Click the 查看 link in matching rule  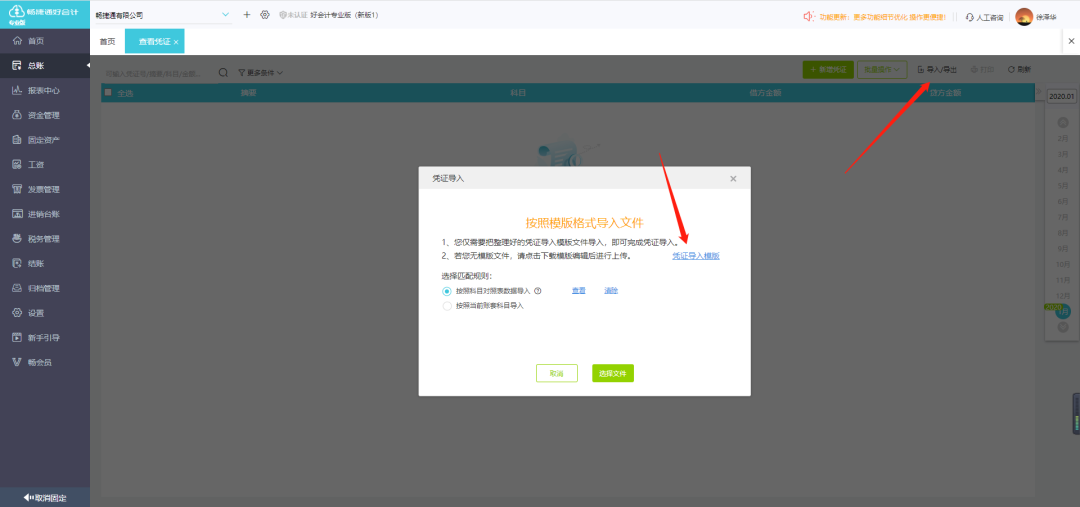coord(579,291)
